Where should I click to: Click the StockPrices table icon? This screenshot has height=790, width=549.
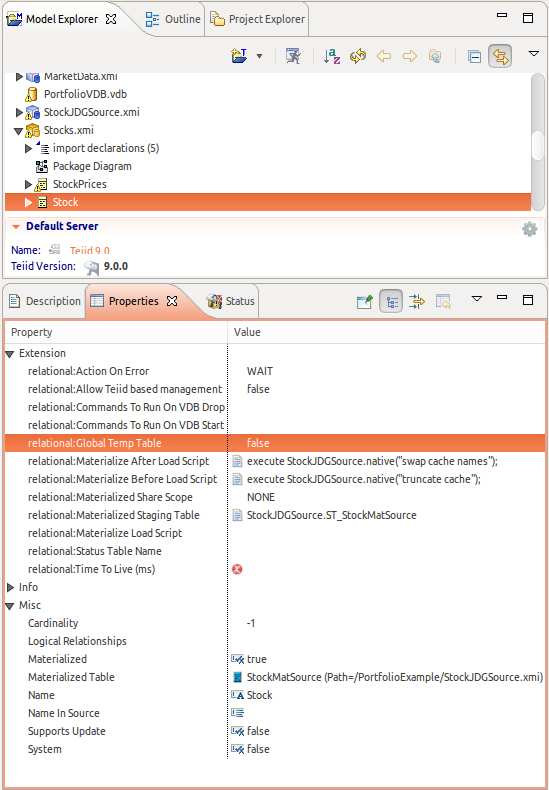click(42, 184)
